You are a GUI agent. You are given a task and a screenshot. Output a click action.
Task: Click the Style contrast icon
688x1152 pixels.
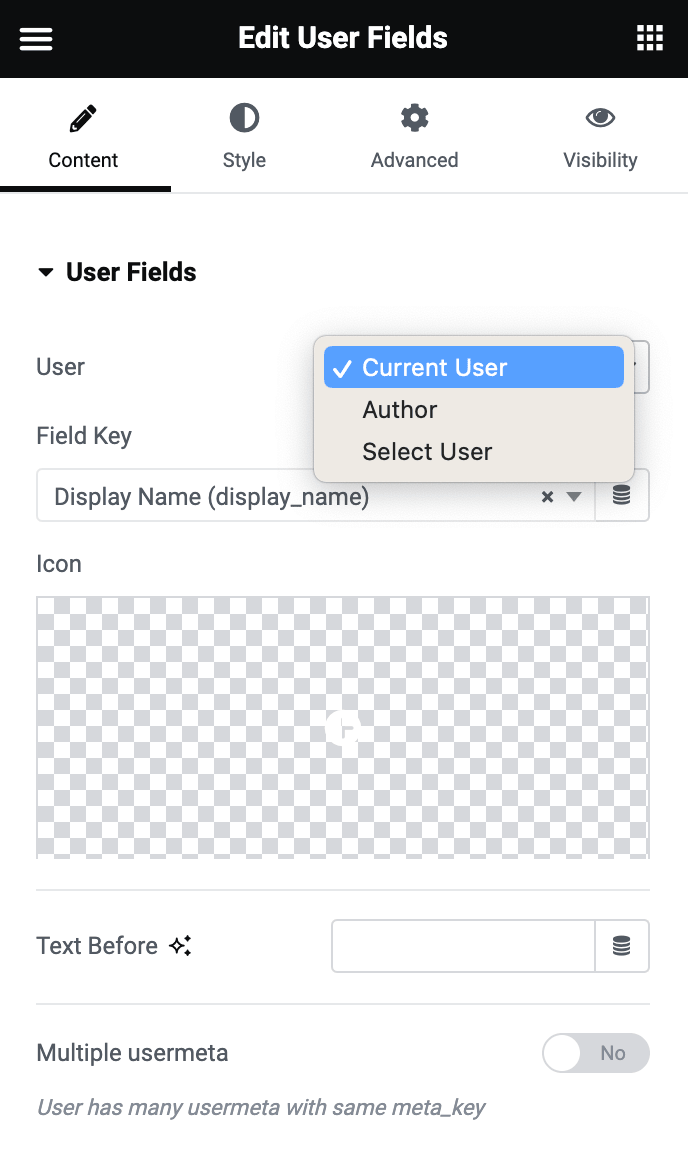pos(244,117)
